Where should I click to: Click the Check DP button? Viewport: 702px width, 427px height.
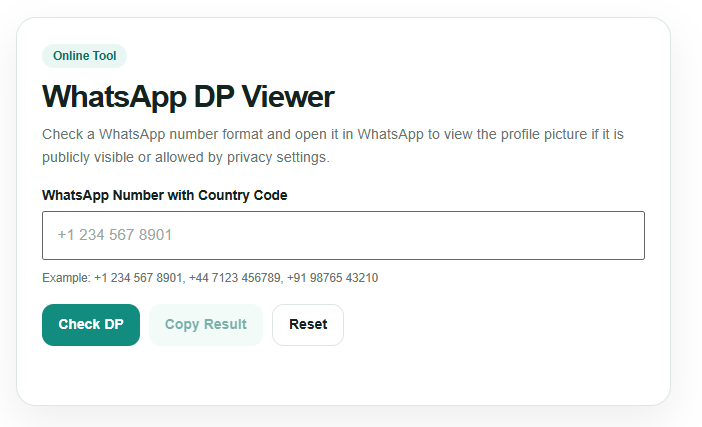pyautogui.click(x=91, y=325)
